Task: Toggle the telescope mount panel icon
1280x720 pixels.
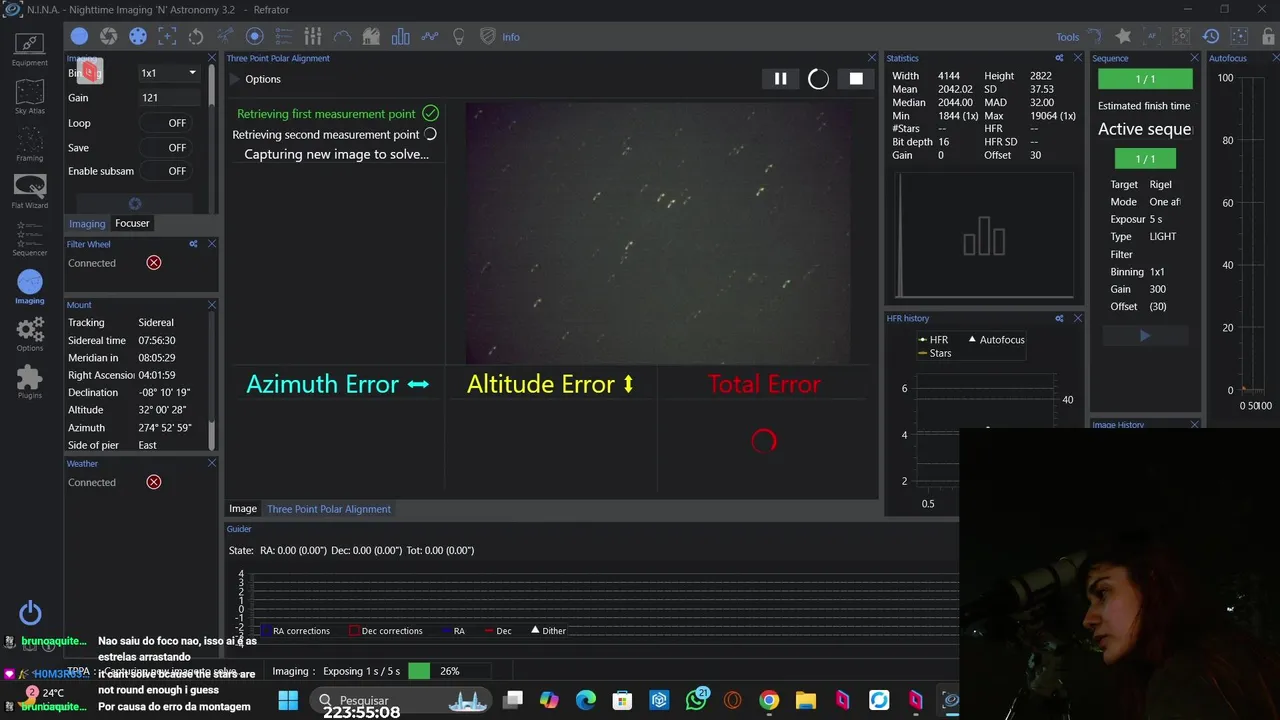Action: [225, 37]
